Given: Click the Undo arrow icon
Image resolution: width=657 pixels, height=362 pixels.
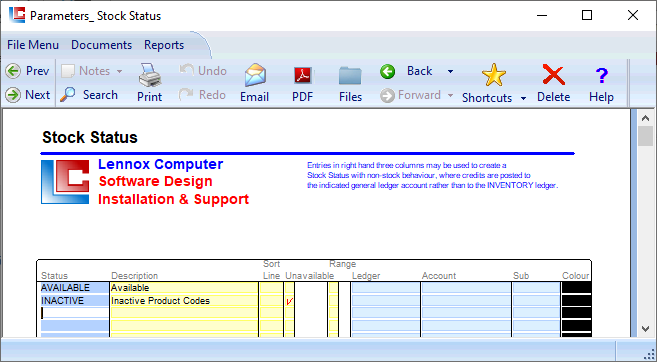Looking at the screenshot, I should click(186, 70).
